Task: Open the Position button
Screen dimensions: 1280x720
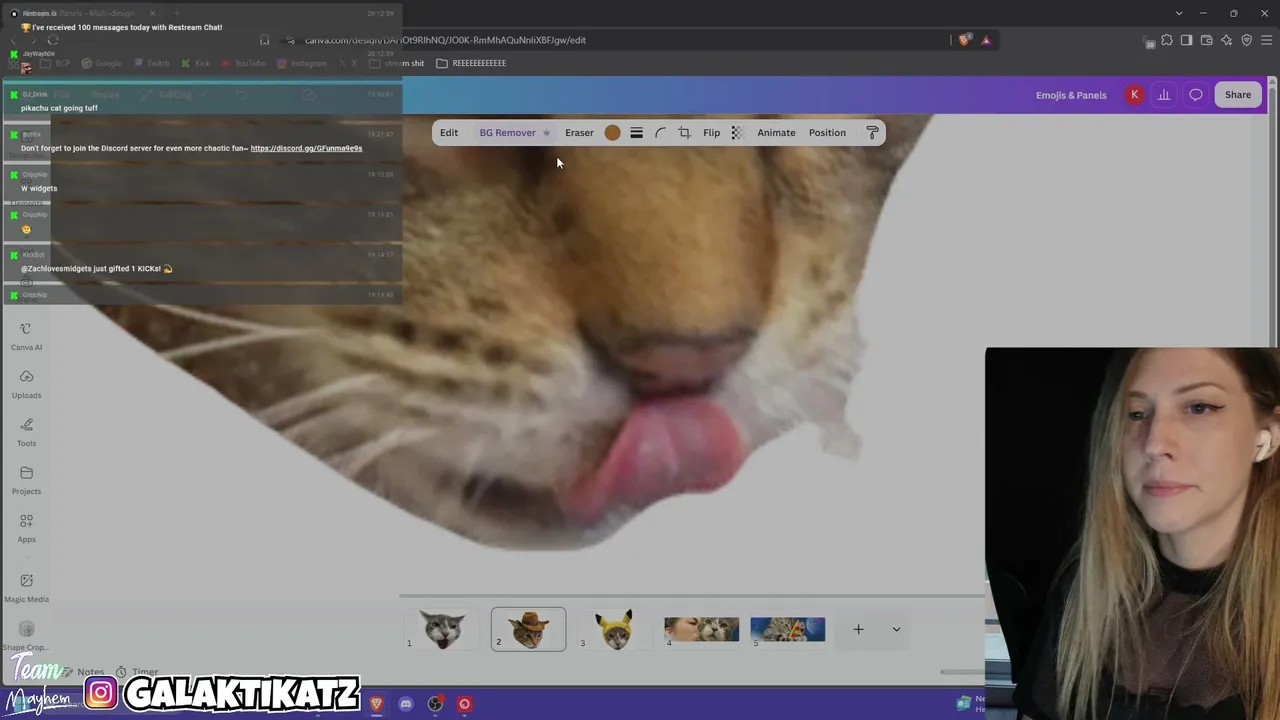Action: [827, 133]
